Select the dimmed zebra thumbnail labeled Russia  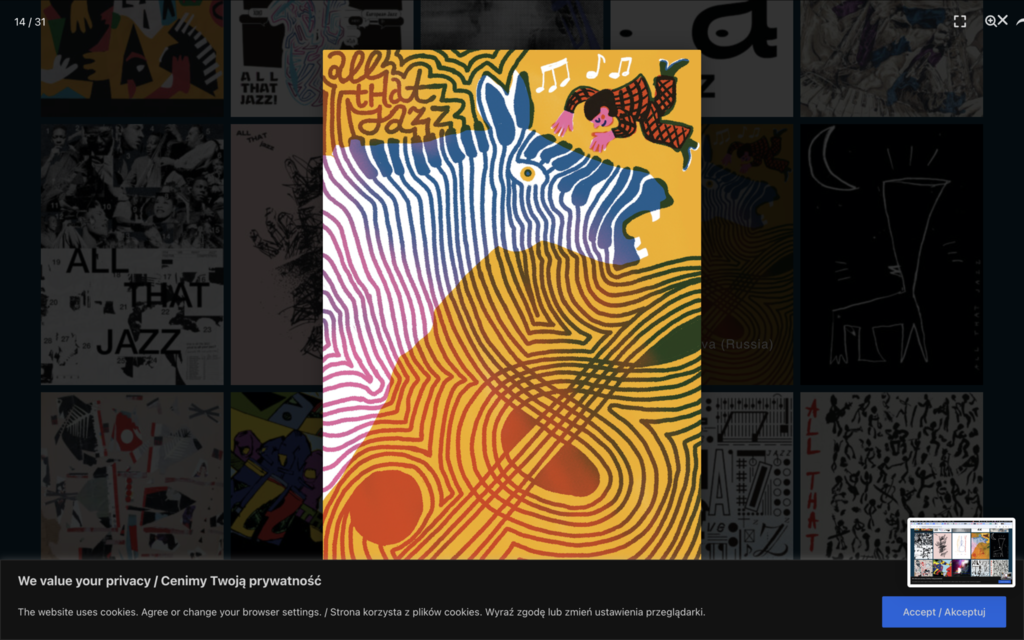click(747, 255)
